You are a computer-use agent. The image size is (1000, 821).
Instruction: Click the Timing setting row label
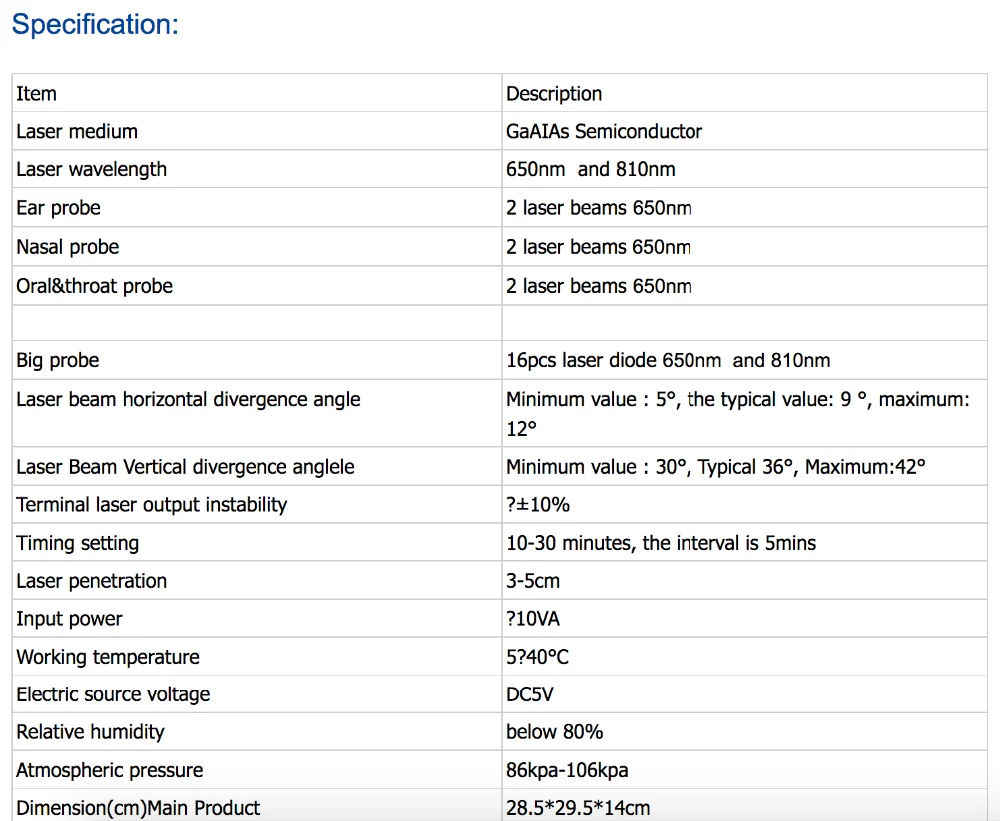coord(77,543)
